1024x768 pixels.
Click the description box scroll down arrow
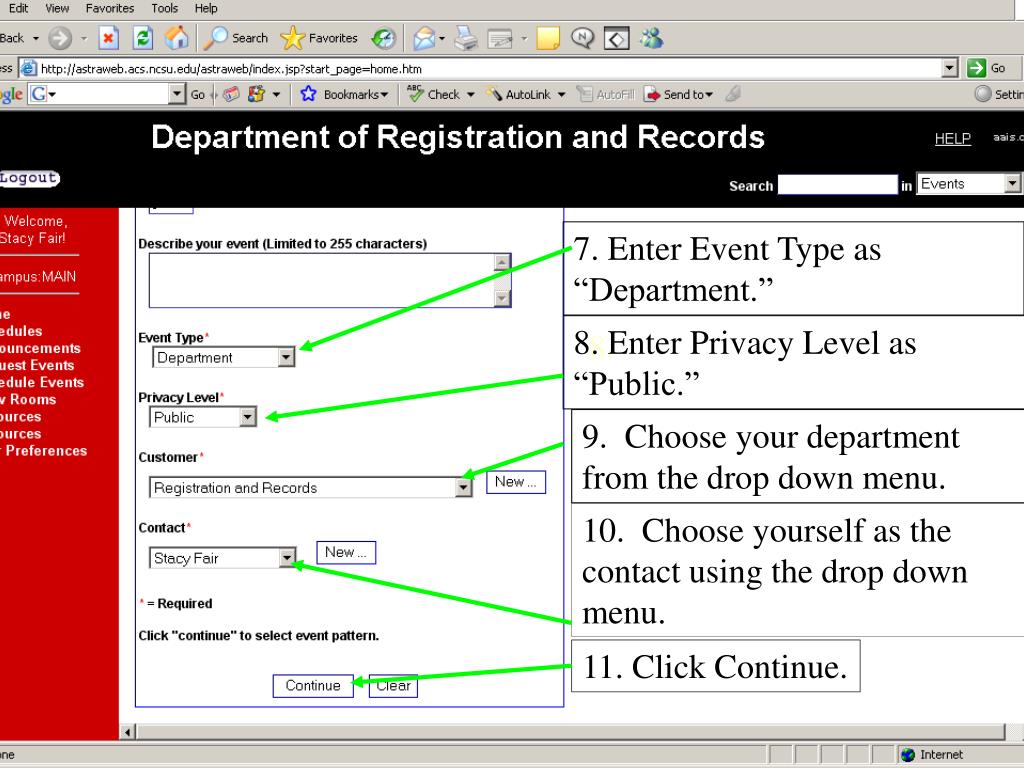click(x=502, y=298)
